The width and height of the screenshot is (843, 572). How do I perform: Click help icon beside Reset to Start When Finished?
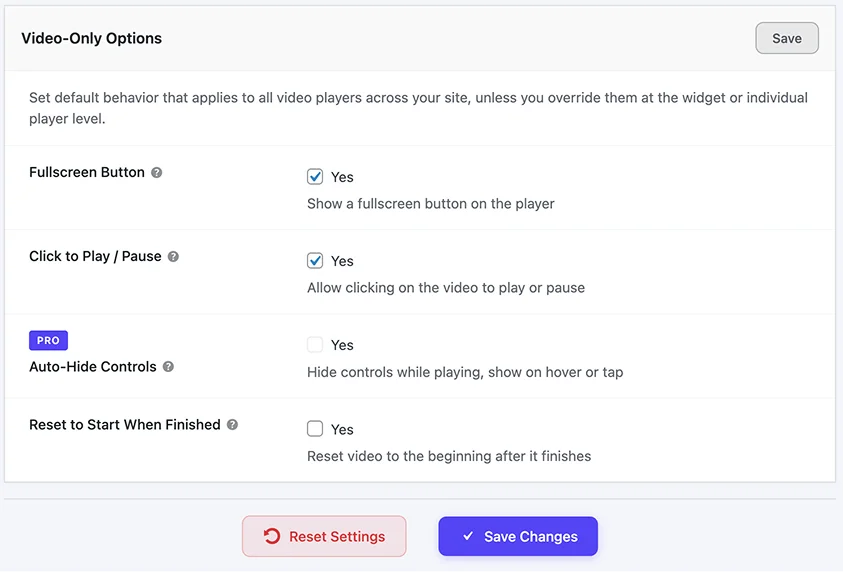click(x=232, y=425)
